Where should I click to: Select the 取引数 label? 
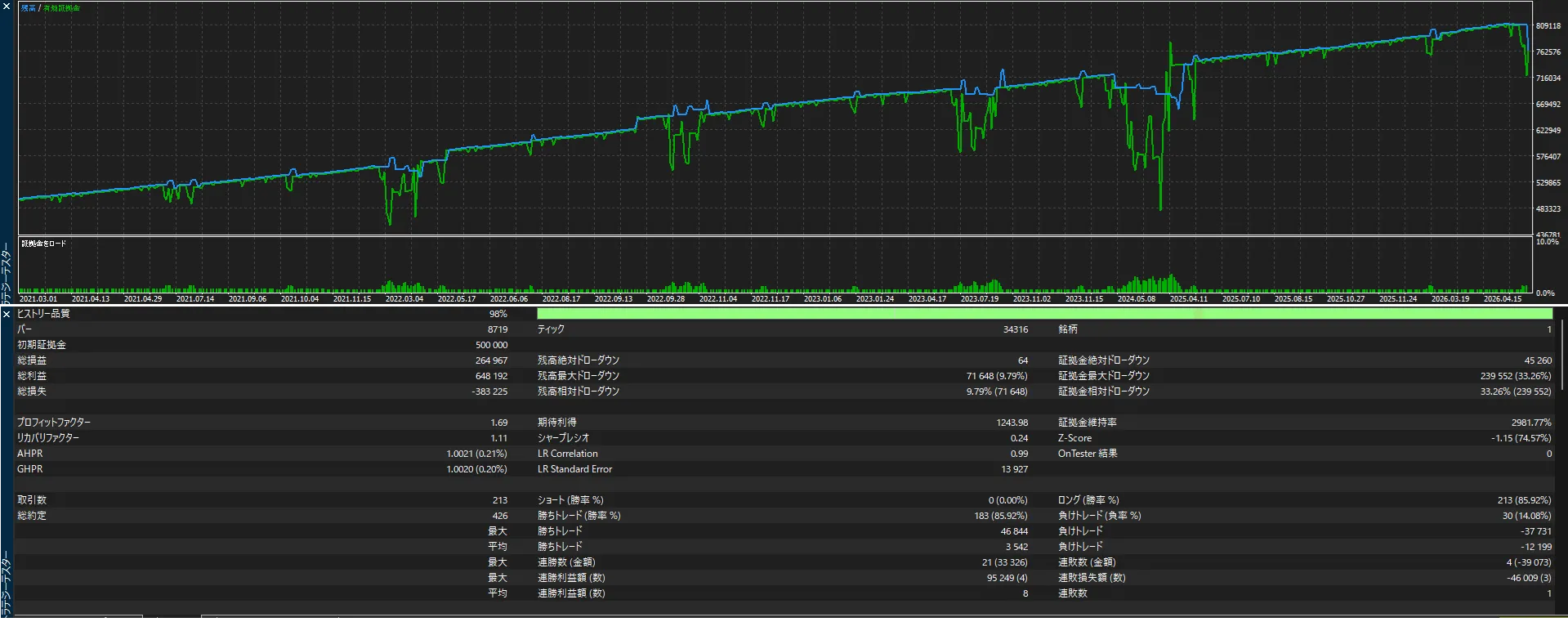coord(32,500)
